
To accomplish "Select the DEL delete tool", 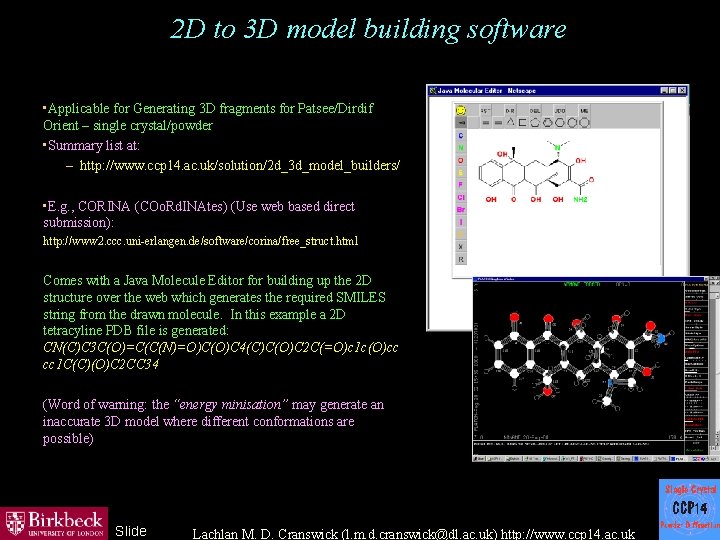I will tap(535, 111).
